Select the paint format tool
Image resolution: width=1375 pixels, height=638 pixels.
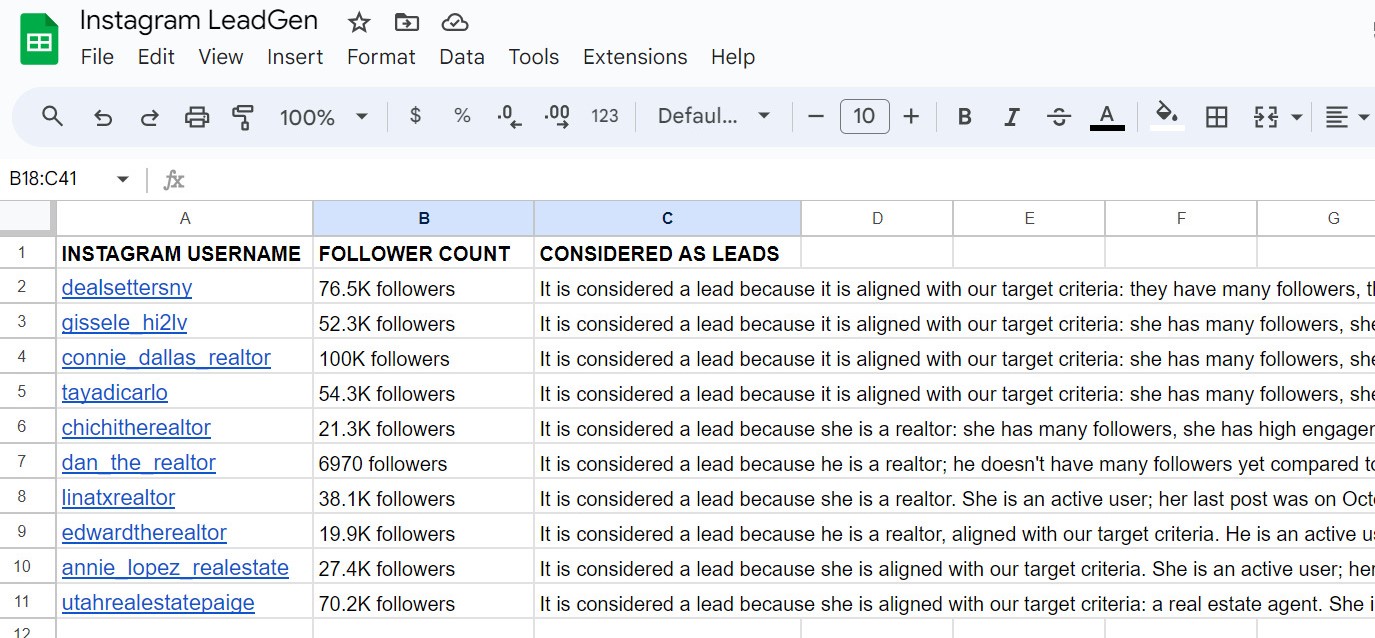pos(242,117)
